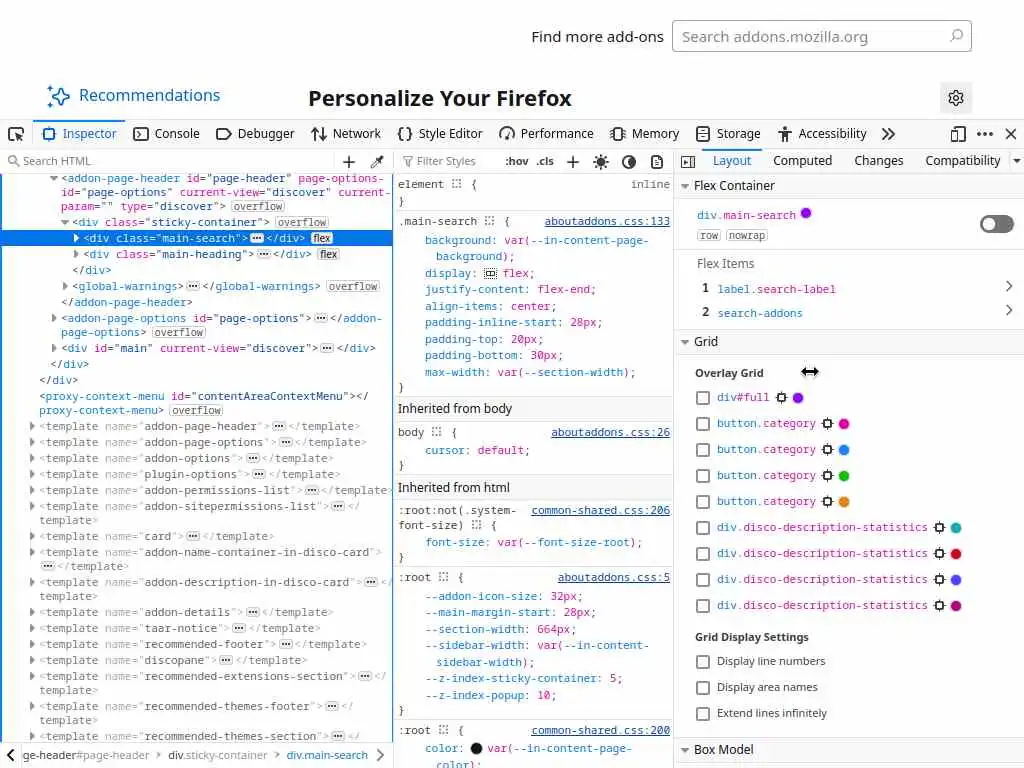This screenshot has width=1024, height=768.
Task: Activate the element picker tool
Action: [16, 135]
